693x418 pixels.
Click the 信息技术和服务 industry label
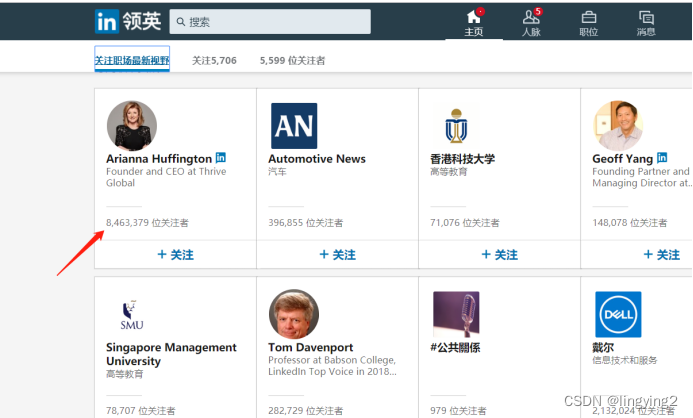(x=625, y=360)
